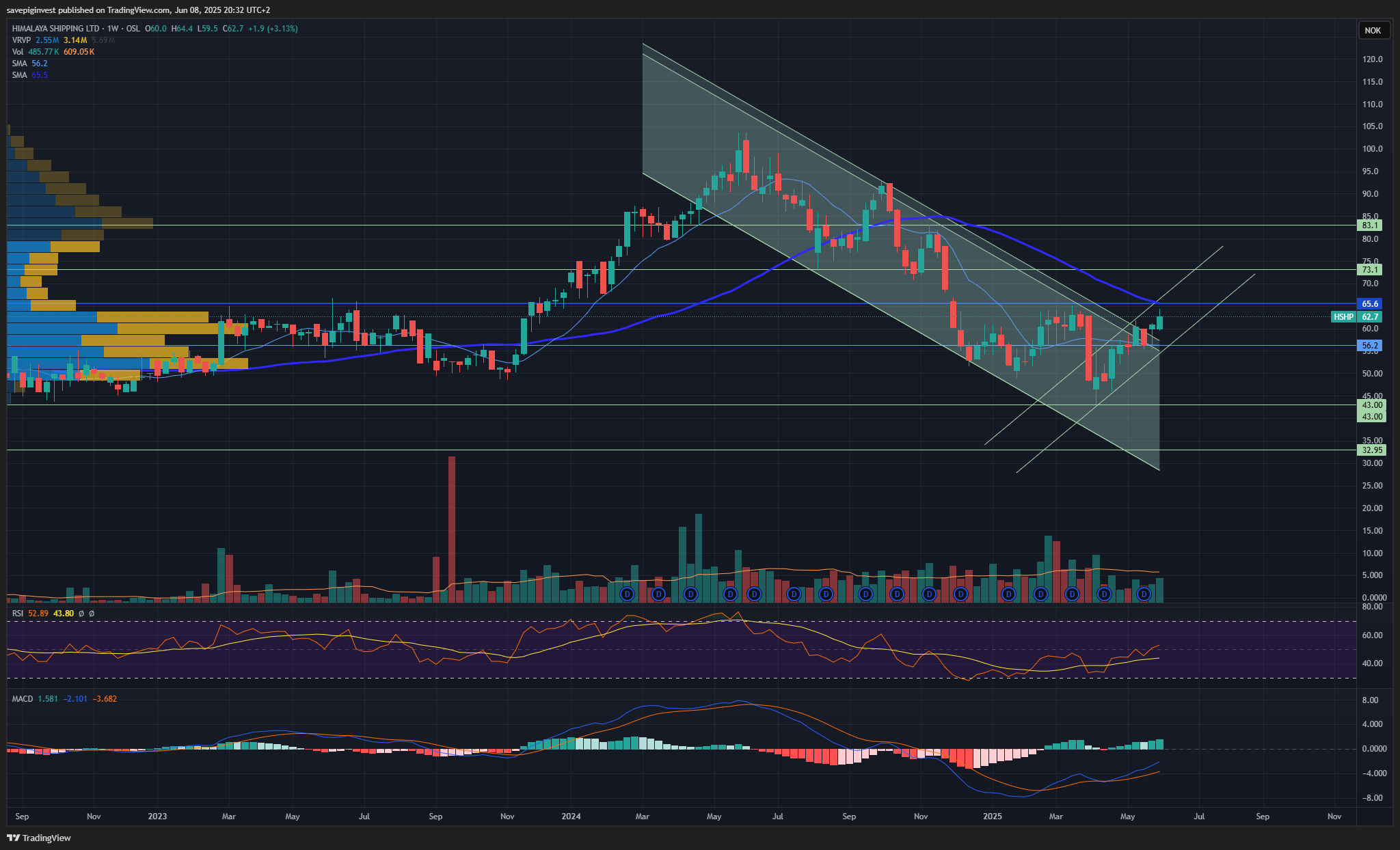The height and width of the screenshot is (850, 1400).
Task: Click the 32.95 horizontal line price label
Action: [x=1371, y=450]
